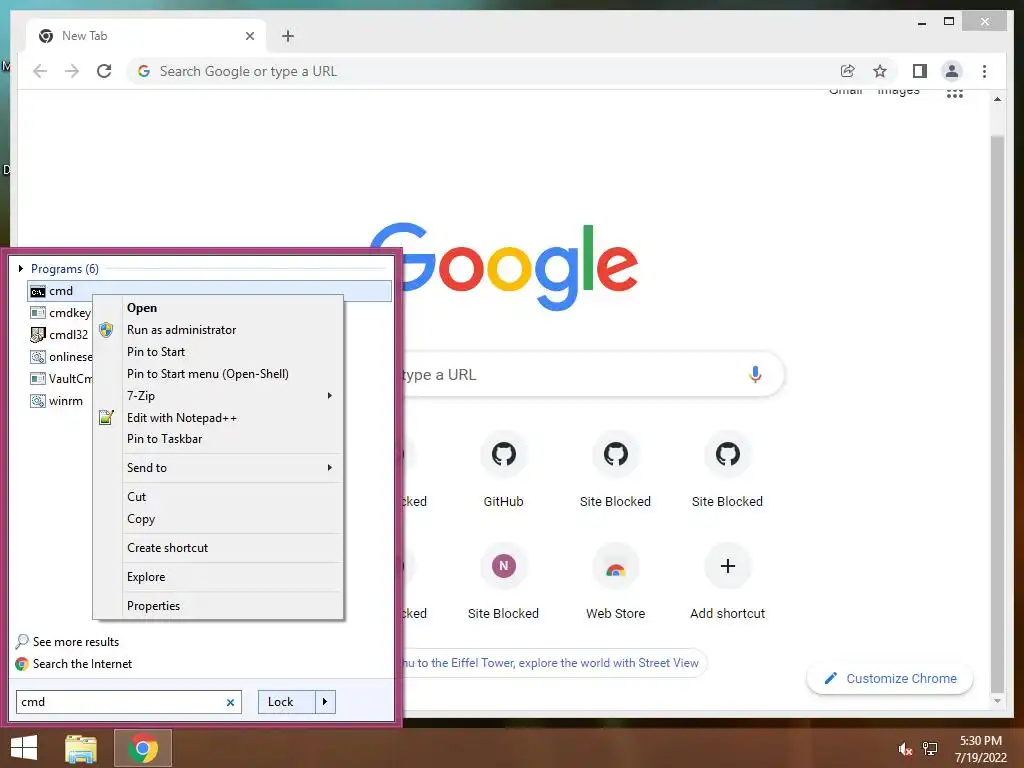Viewport: 1024px width, 768px height.
Task: Choose Explore in the context menu
Action: coord(230,577)
